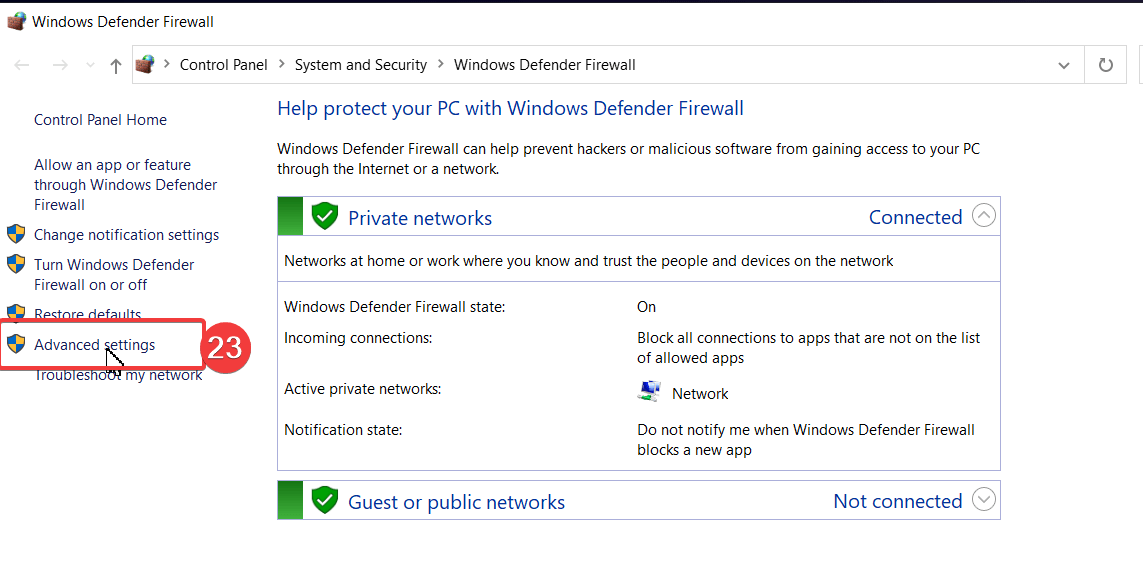Open Turn Windows Defender Firewall on or off
The image size is (1143, 569).
114,275
